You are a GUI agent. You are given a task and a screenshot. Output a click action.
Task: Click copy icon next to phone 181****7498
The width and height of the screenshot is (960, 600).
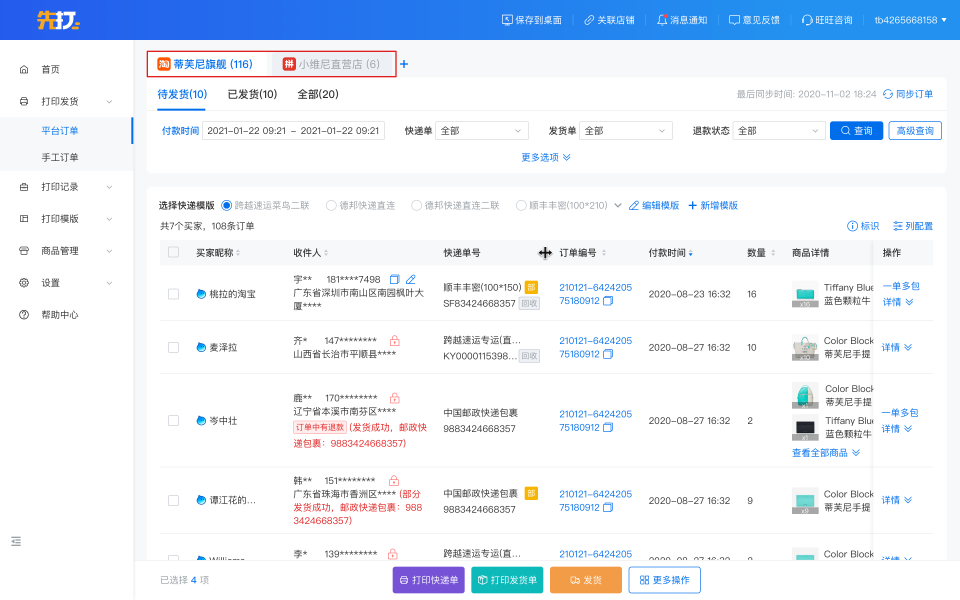click(x=394, y=279)
